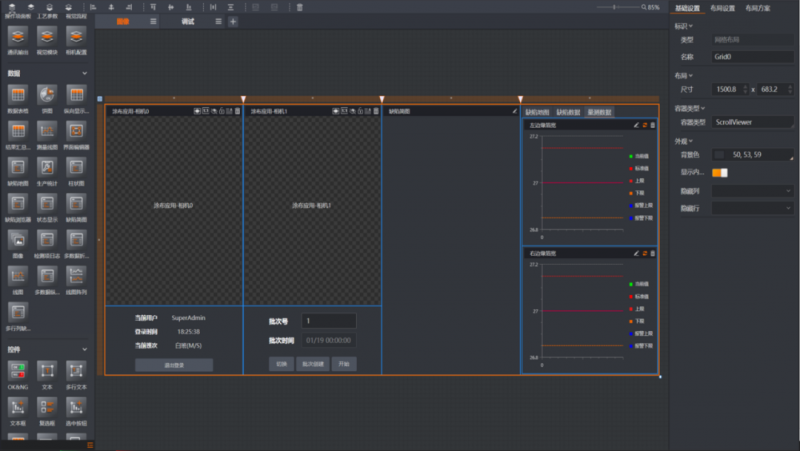Screen dimensions: 800x451
Task: Click the add new page plus button
Action: (232, 21)
